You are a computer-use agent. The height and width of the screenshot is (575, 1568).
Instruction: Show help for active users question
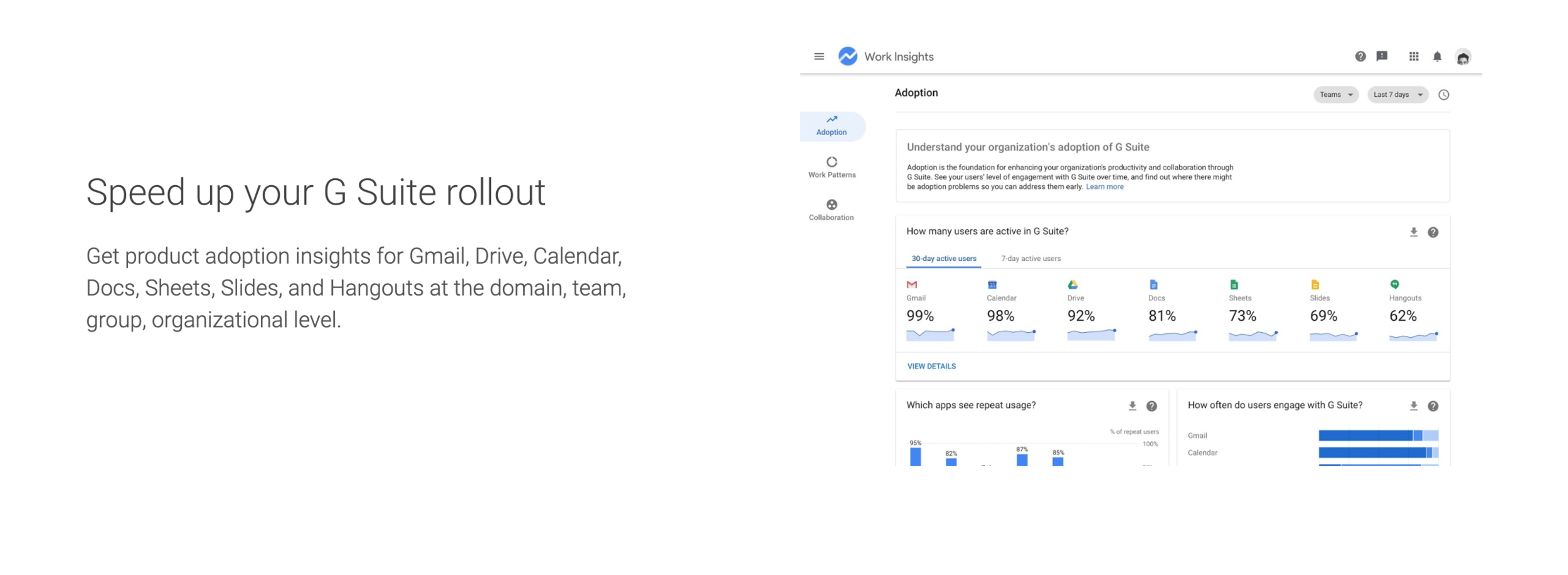point(1433,232)
